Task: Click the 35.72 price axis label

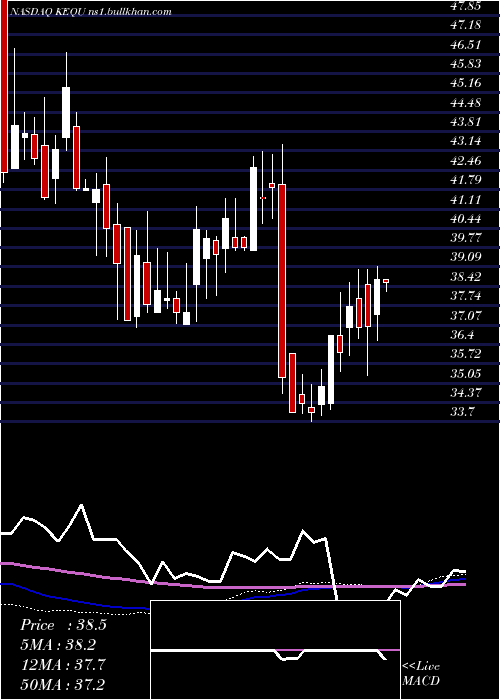Action: pos(467,354)
